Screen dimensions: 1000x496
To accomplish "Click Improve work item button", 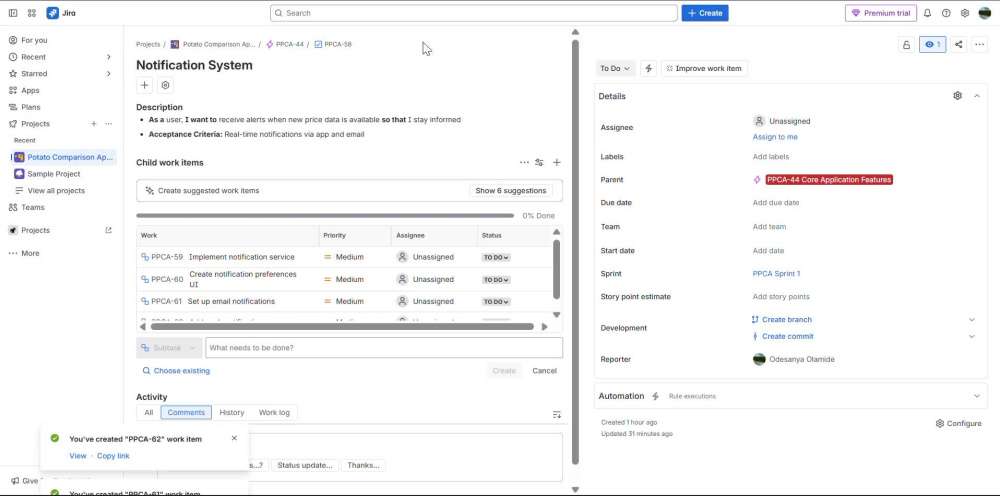I will (704, 68).
